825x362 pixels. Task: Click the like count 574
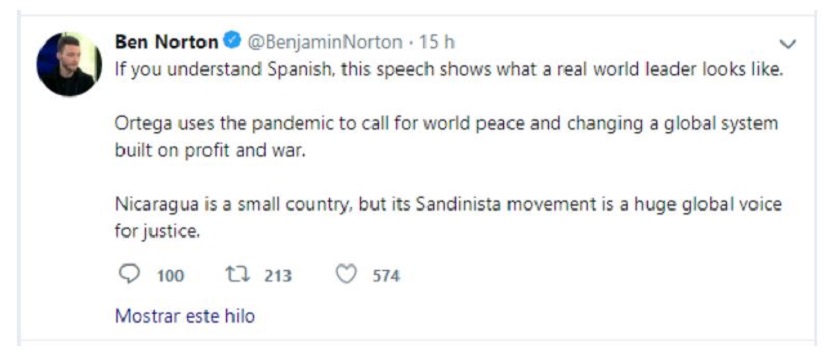[386, 275]
